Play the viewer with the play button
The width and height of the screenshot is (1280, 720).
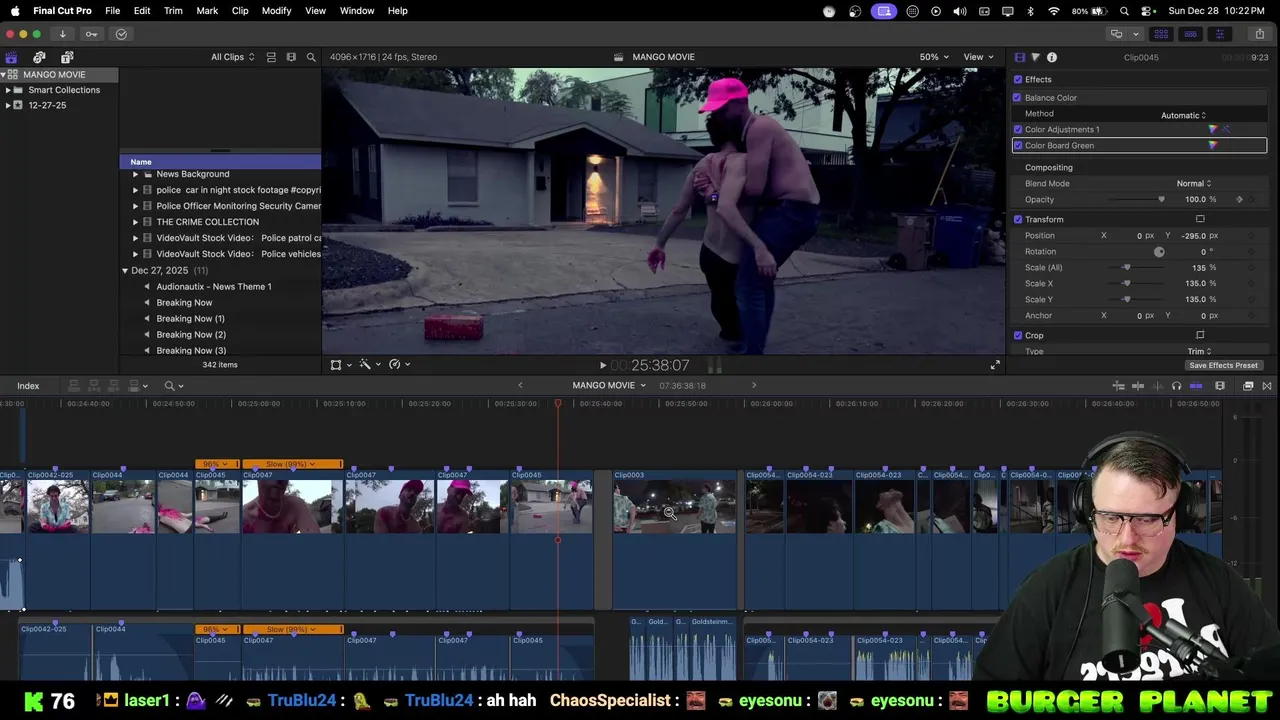[602, 366]
